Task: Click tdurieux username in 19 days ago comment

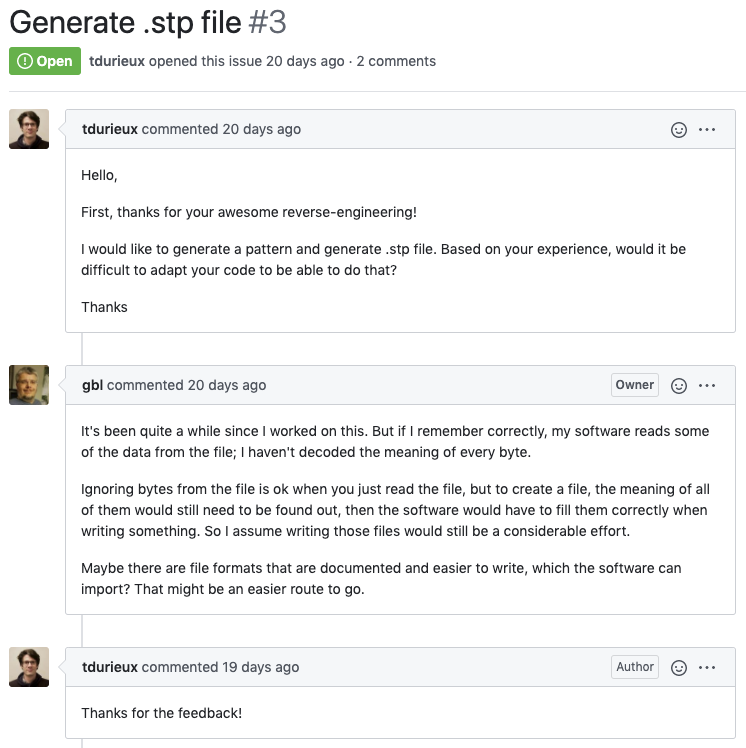Action: [x=110, y=667]
